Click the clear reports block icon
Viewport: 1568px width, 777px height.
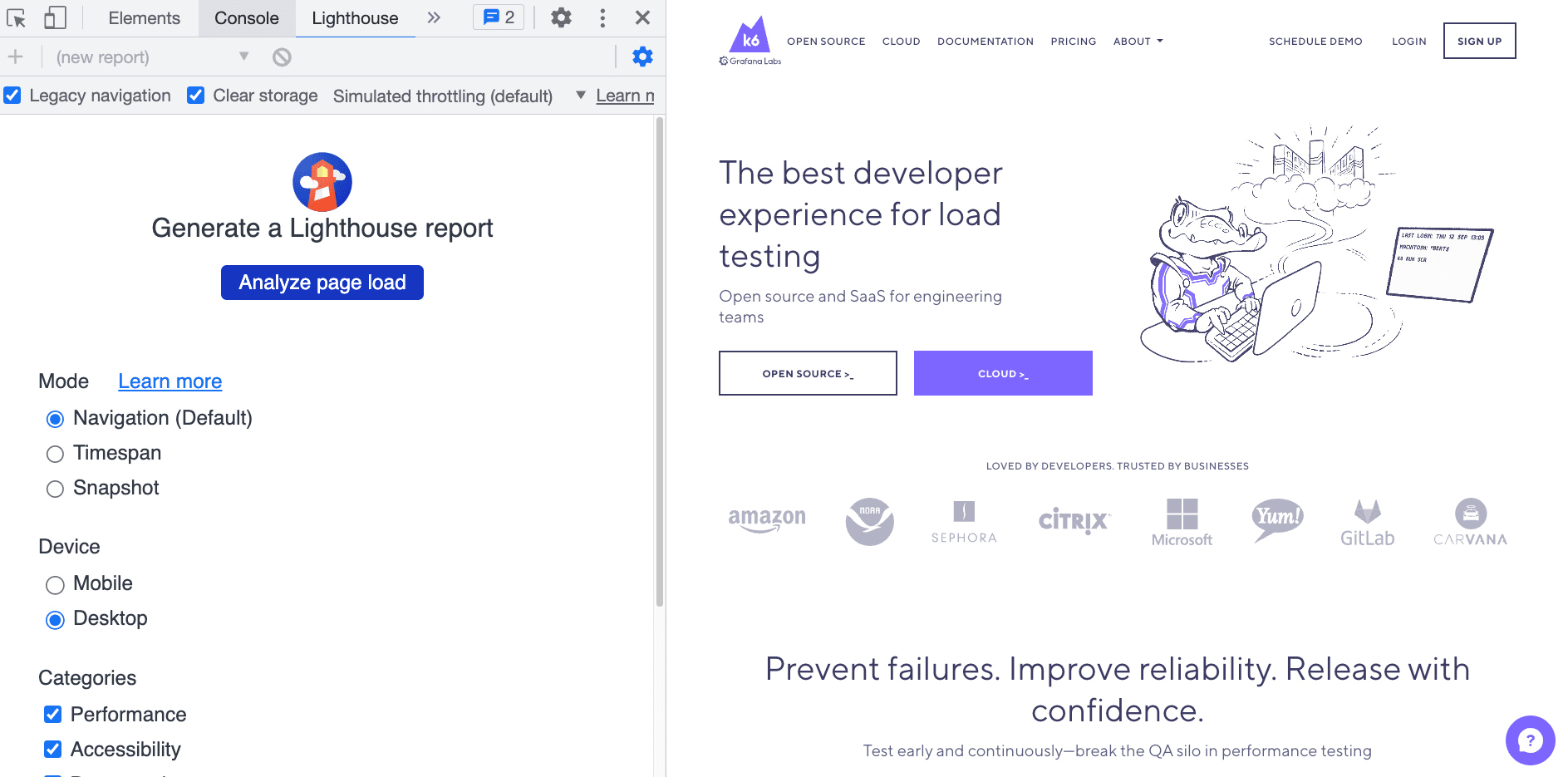[283, 57]
